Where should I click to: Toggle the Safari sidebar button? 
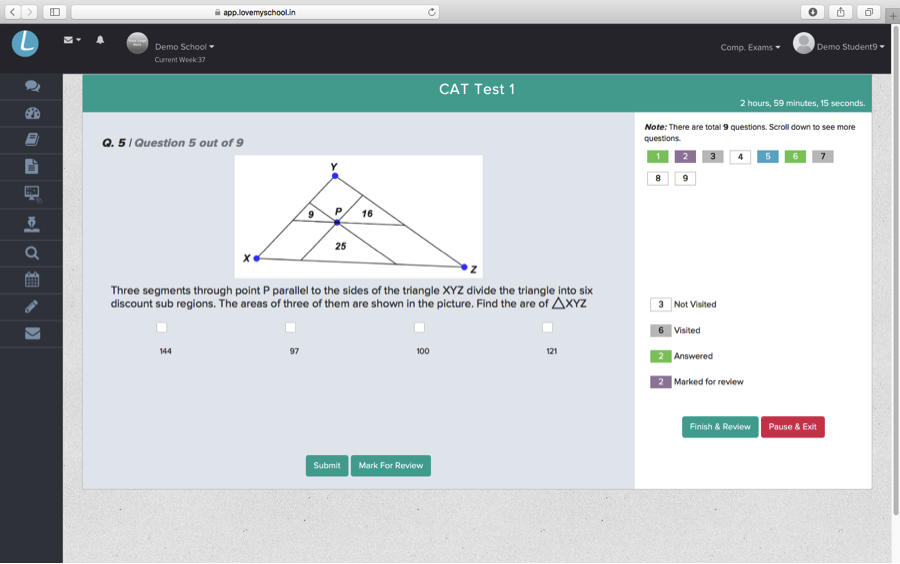pyautogui.click(x=55, y=12)
